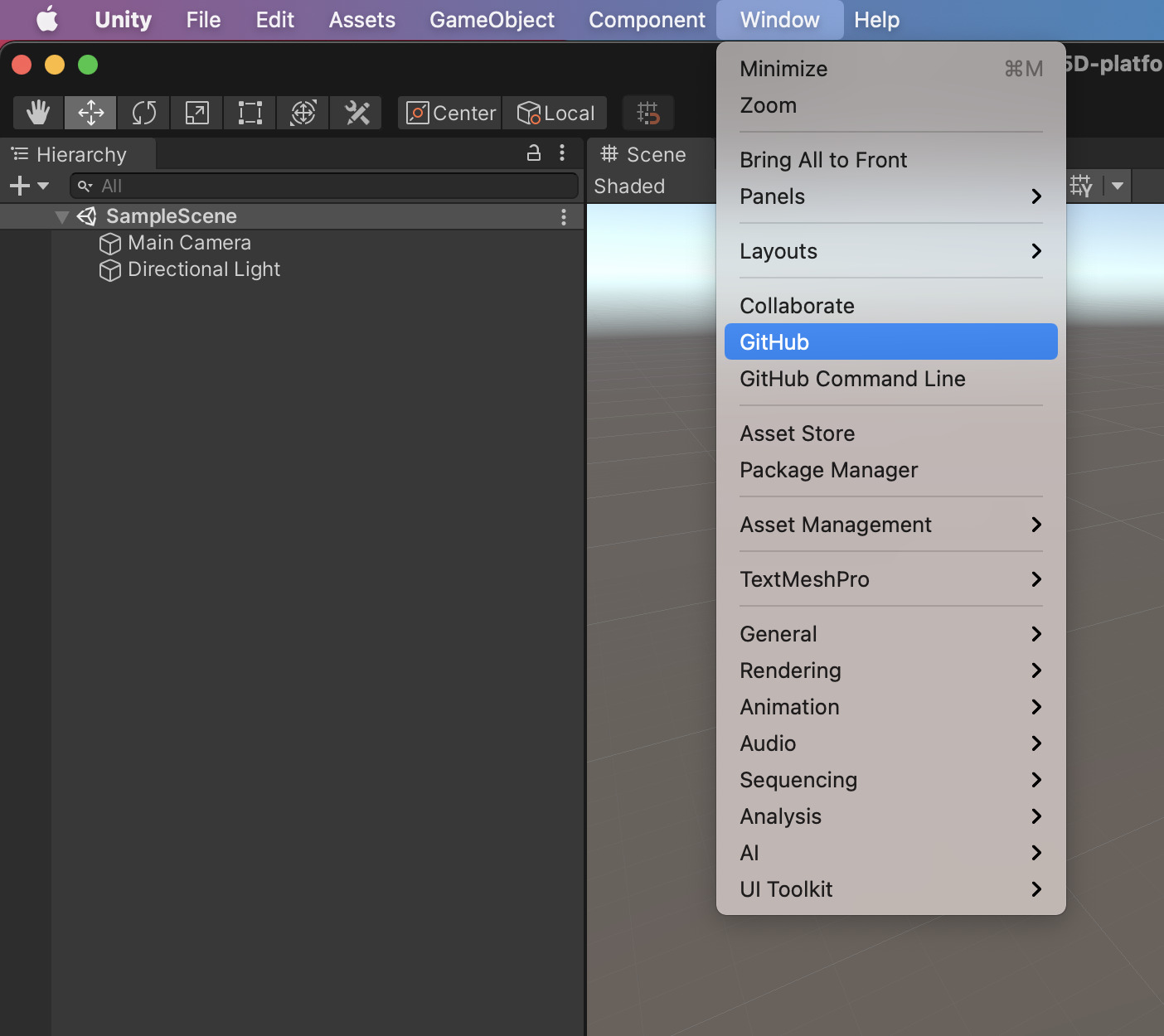Expand the UI Toolkit submenu
Screen dimensions: 1164x1036
890,889
